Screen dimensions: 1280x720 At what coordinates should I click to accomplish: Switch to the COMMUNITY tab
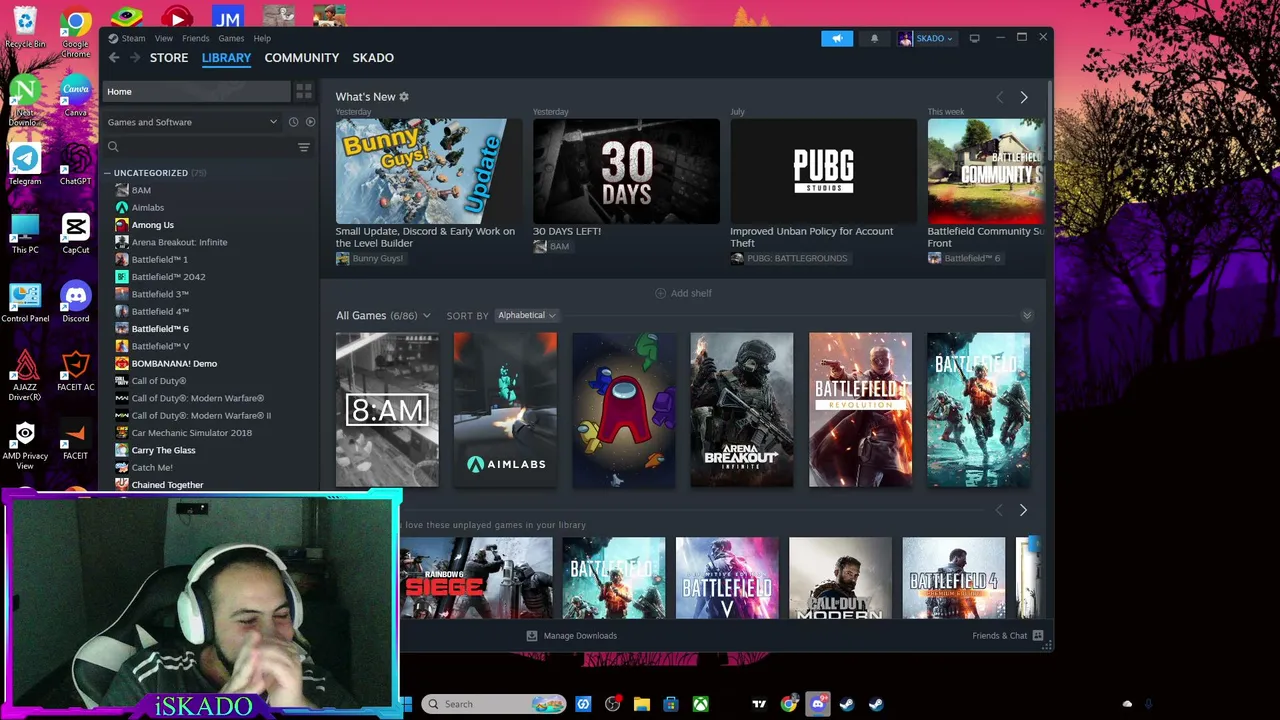302,58
